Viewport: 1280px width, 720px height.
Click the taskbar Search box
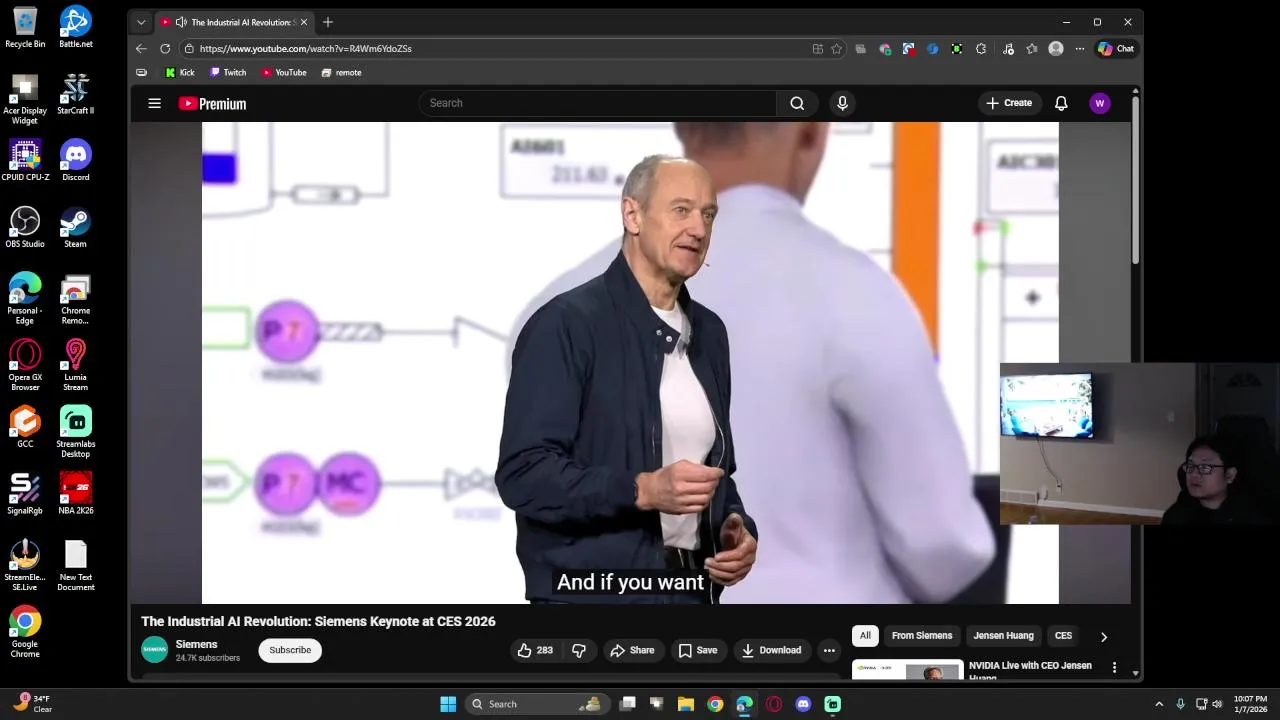pos(536,704)
